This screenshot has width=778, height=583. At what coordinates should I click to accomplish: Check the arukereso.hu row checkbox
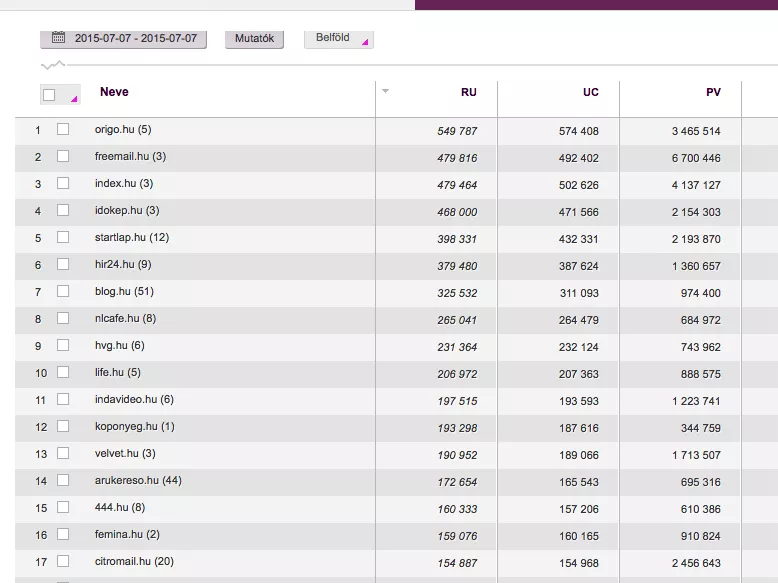pyautogui.click(x=63, y=480)
